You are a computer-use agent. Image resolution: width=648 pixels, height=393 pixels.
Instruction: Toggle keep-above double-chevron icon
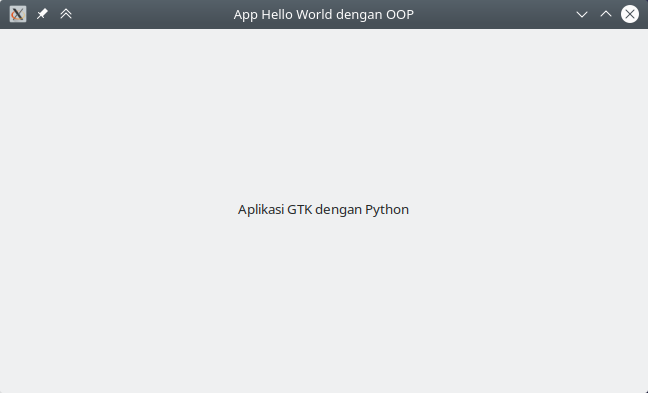(66, 14)
